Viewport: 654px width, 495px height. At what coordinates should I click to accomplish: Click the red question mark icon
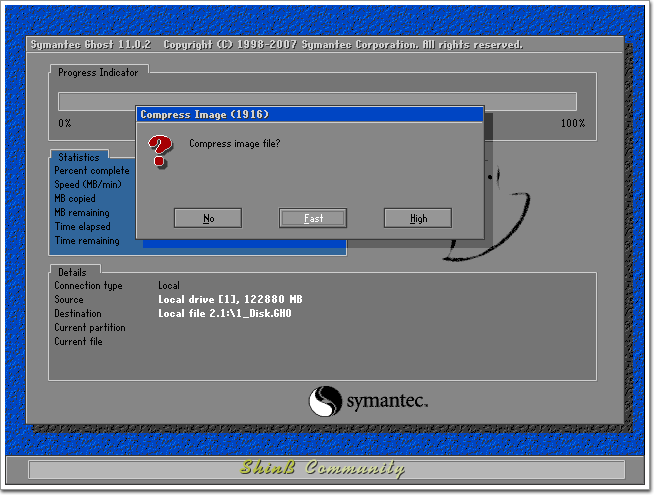(160, 151)
